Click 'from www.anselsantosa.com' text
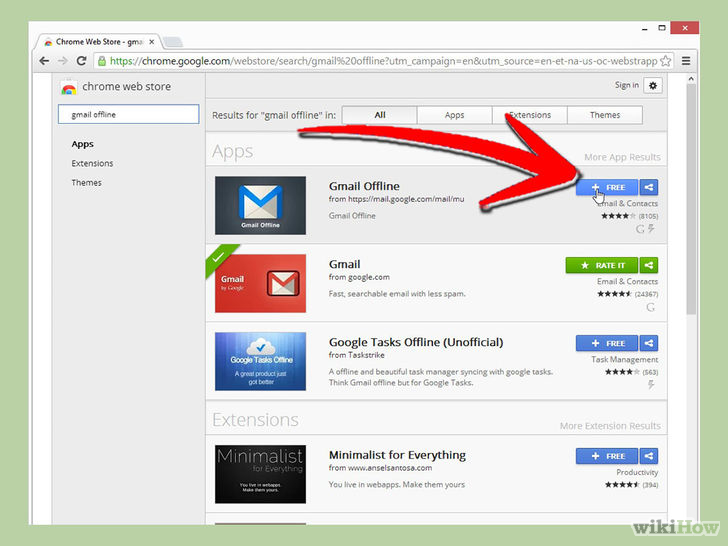Image resolution: width=728 pixels, height=546 pixels. pyautogui.click(x=380, y=468)
